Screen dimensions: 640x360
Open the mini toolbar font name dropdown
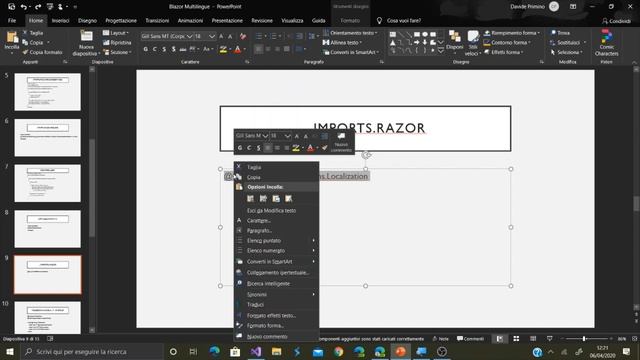coord(265,136)
